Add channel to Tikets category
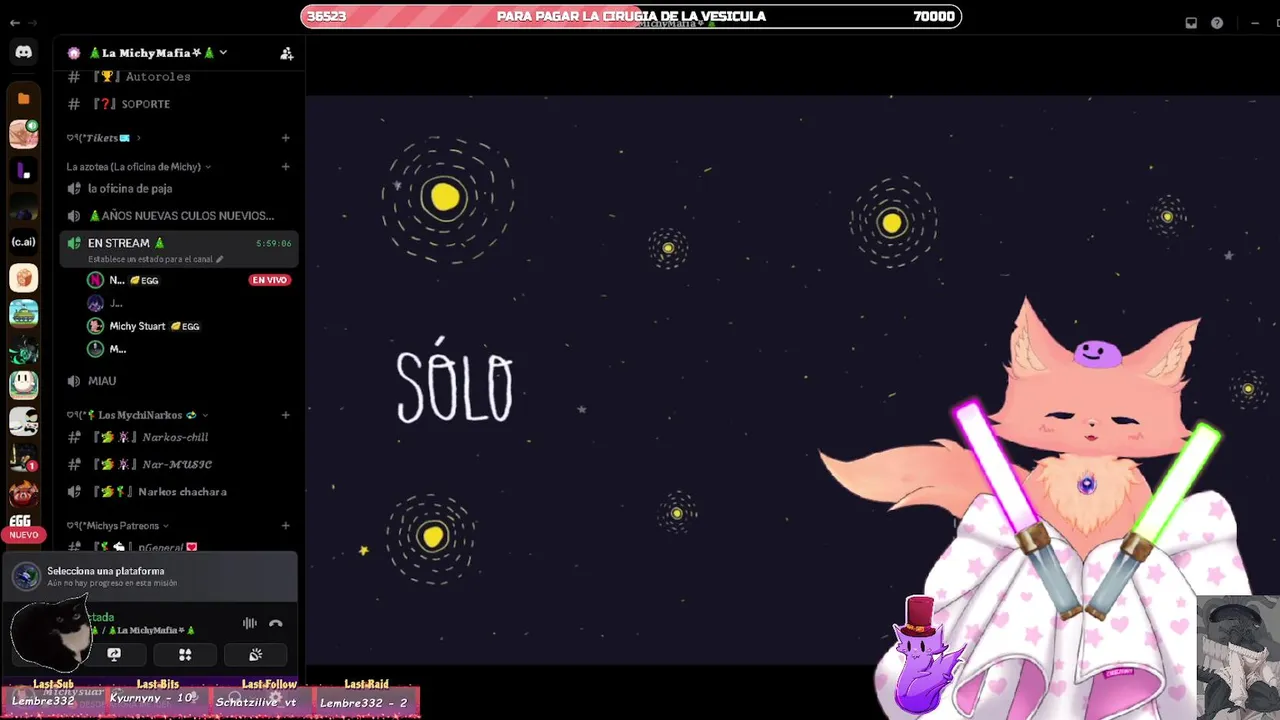Image resolution: width=1280 pixels, height=720 pixels. point(285,138)
